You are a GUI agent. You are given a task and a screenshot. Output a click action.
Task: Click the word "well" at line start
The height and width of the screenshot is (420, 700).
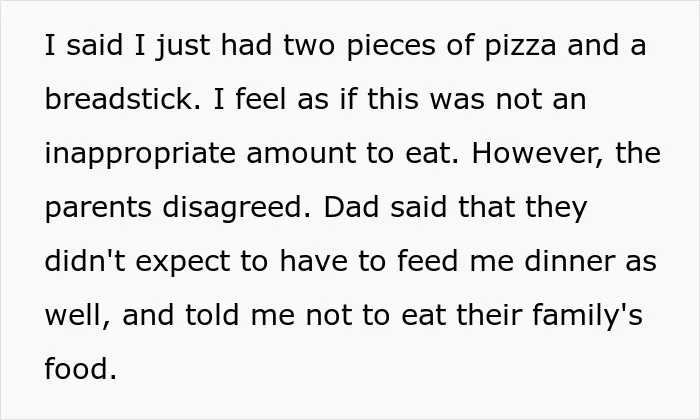point(75,315)
